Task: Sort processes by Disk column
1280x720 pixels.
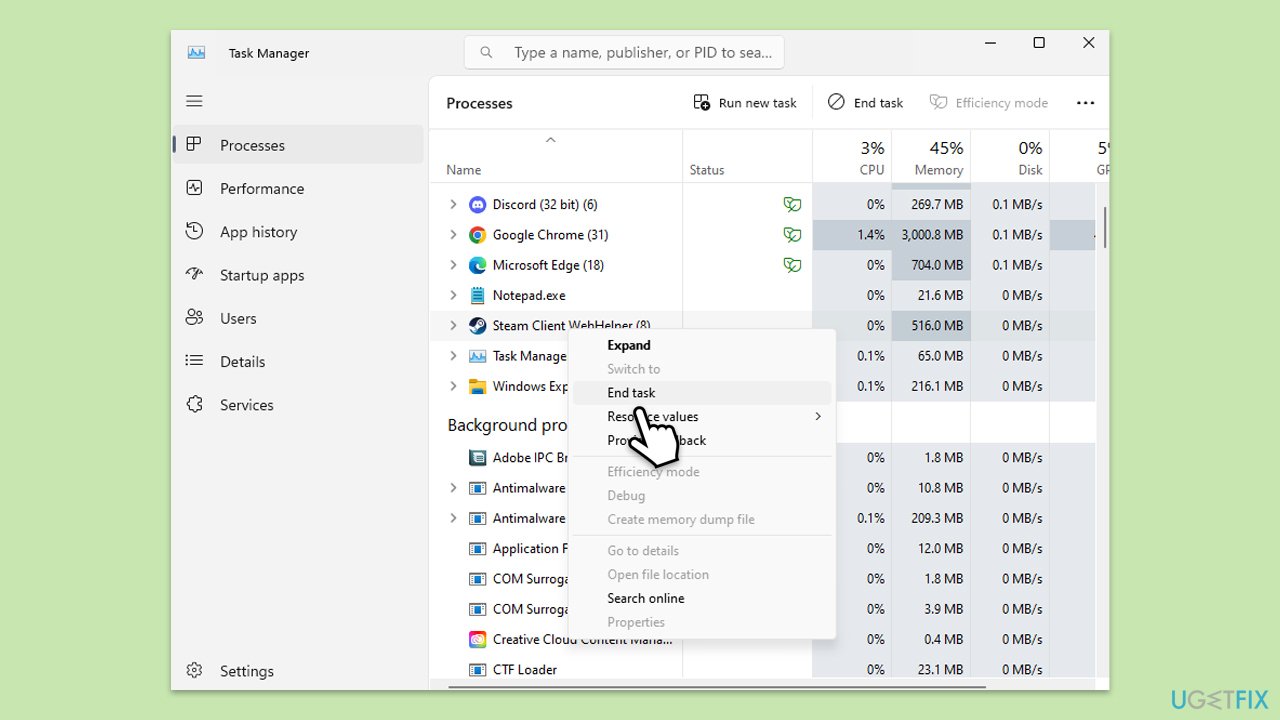Action: [x=1010, y=156]
